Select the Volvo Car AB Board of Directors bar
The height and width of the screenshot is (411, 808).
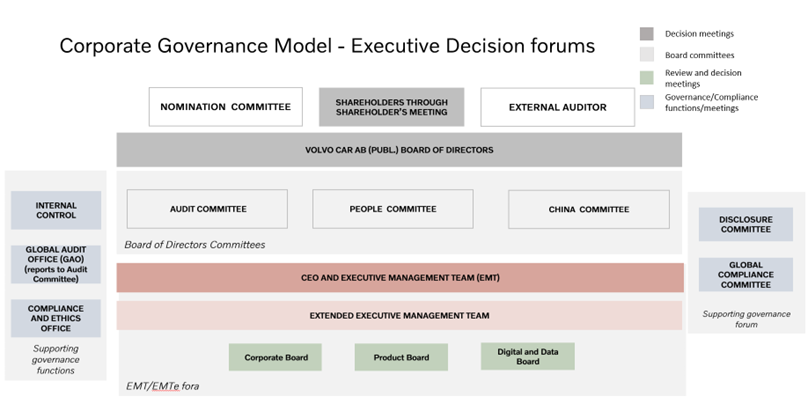point(399,150)
